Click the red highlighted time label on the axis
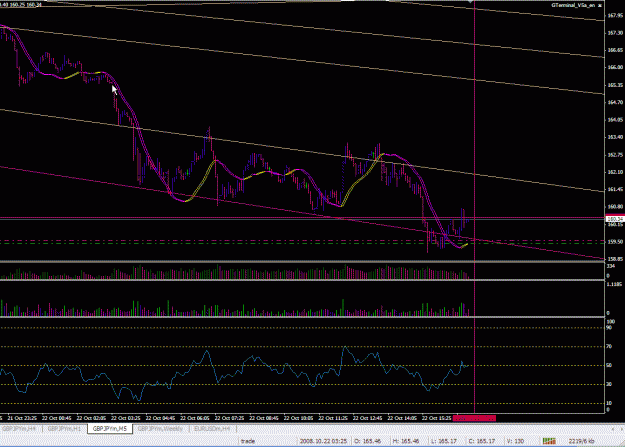The width and height of the screenshot is (625, 447). tap(474, 418)
